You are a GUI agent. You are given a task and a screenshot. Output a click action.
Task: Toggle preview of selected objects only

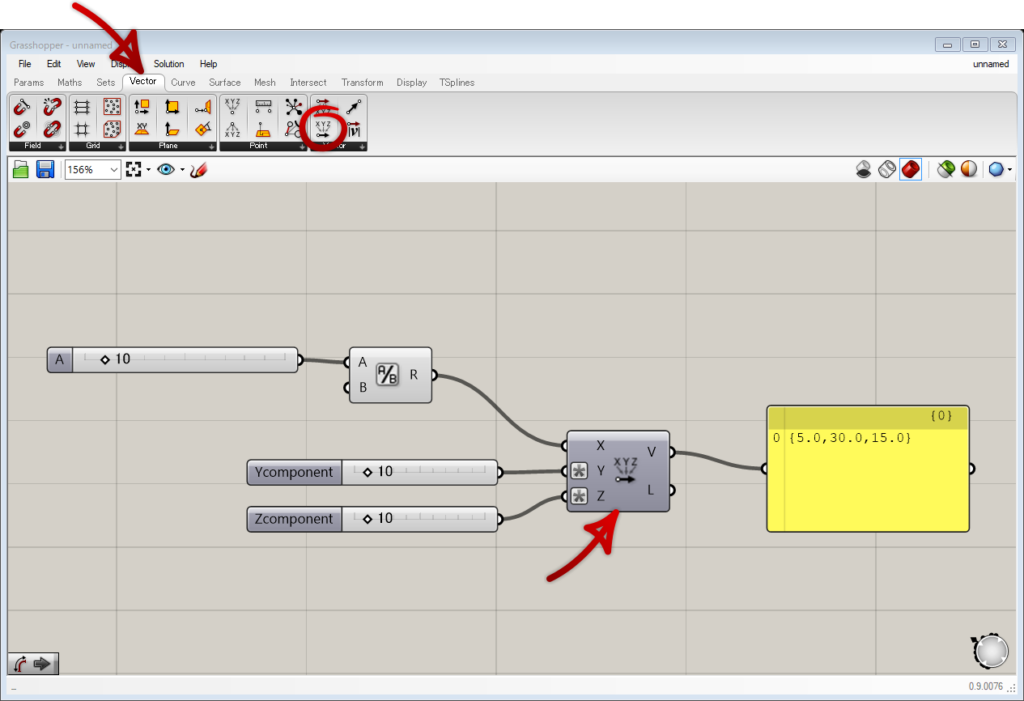pos(945,170)
